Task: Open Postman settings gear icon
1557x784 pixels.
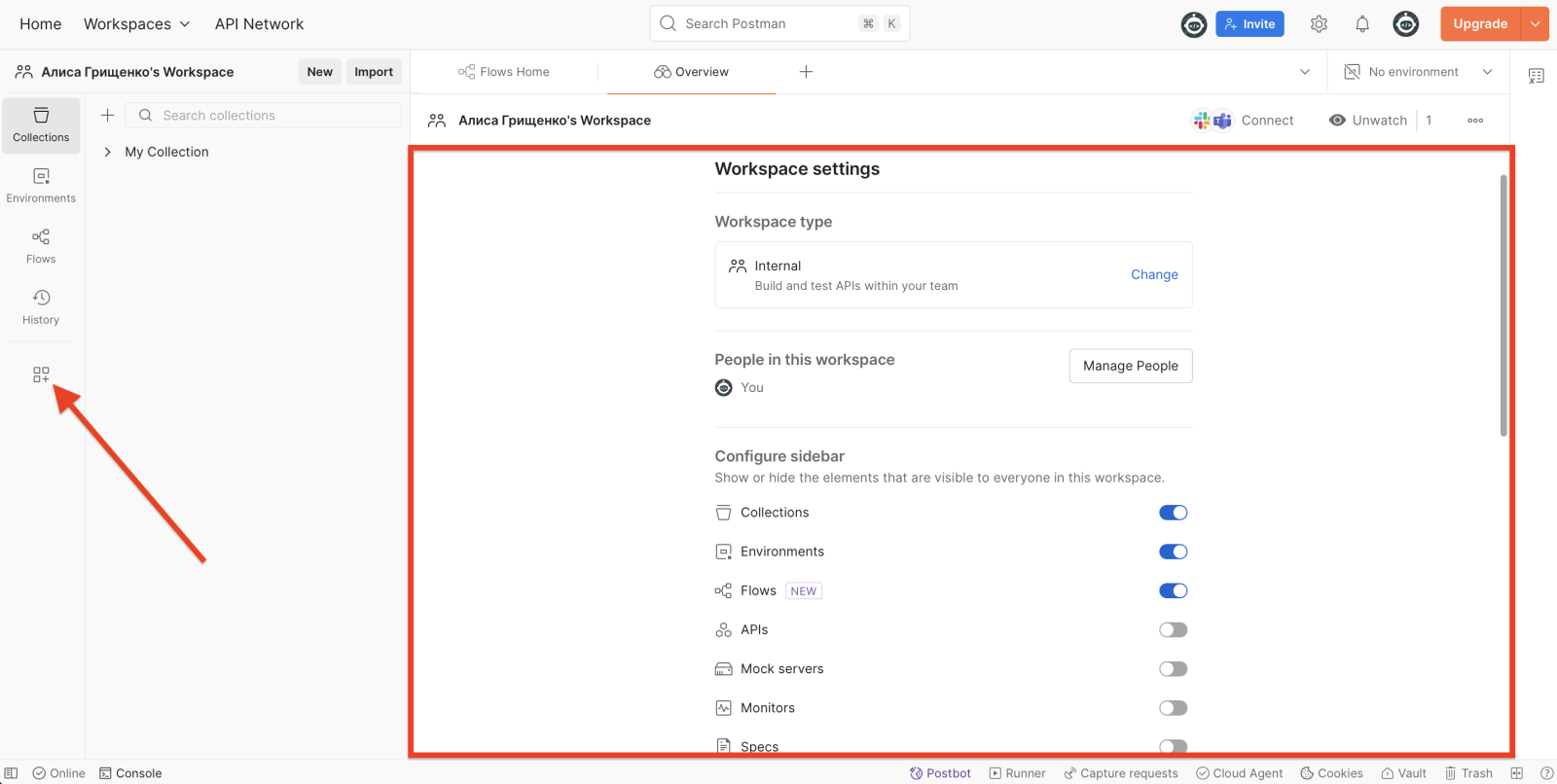Action: [x=1319, y=24]
